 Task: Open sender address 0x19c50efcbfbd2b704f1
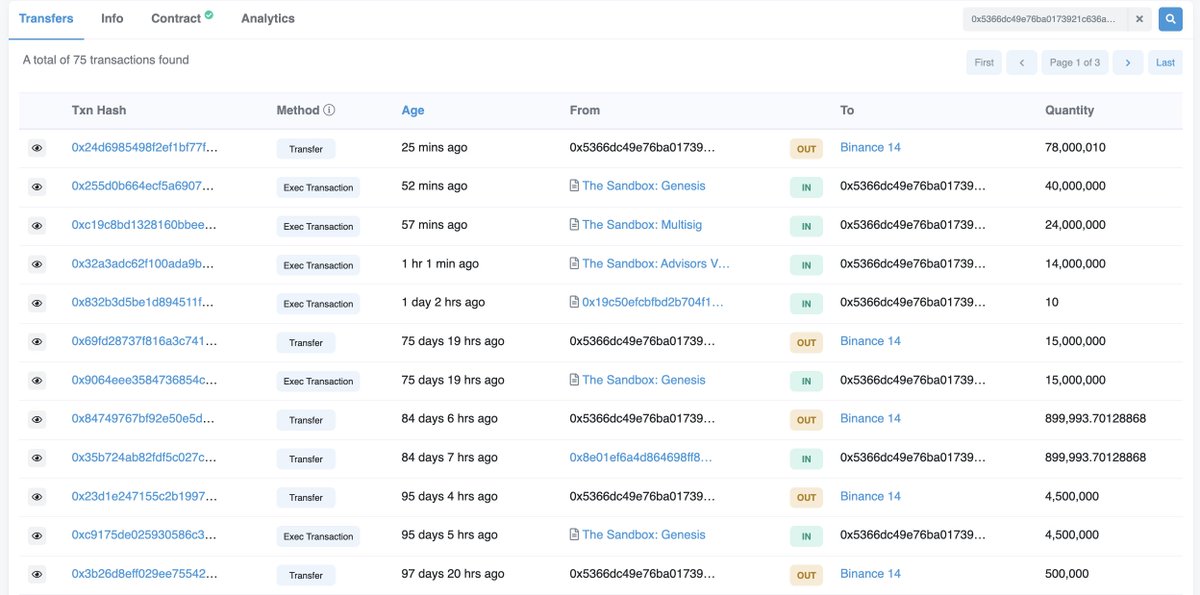pos(653,302)
